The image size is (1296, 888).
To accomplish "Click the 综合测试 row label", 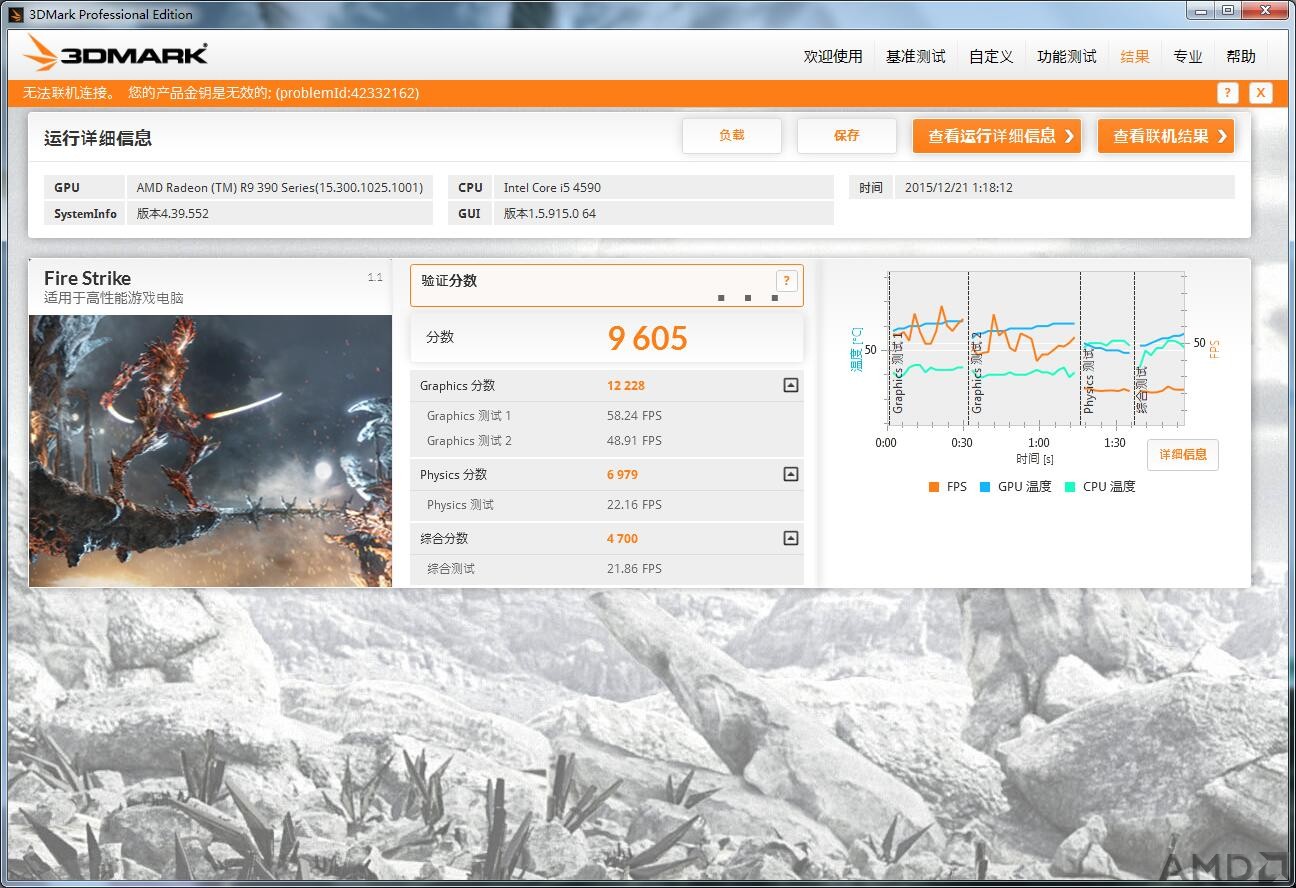I will [451, 569].
